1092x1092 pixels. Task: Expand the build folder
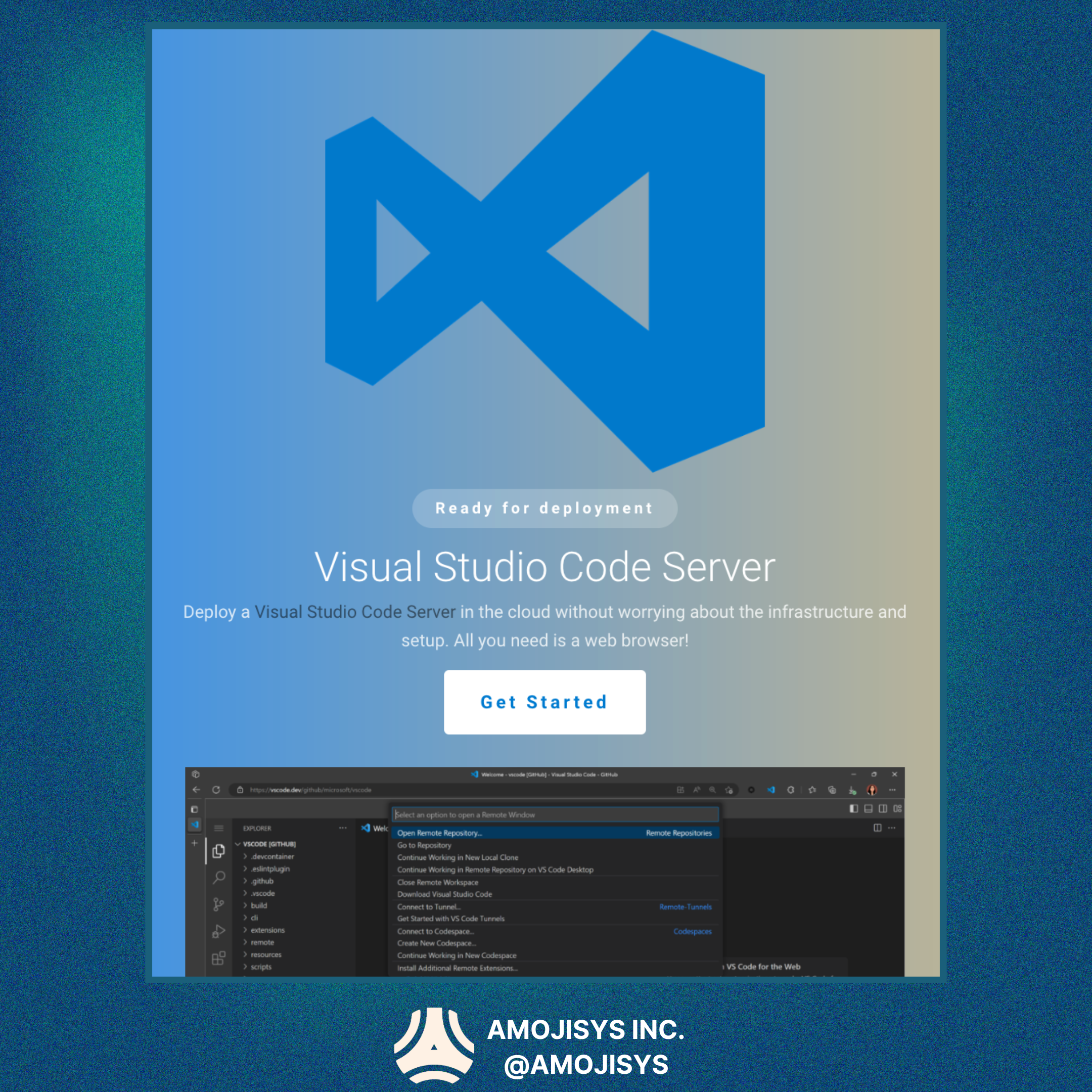point(259,905)
